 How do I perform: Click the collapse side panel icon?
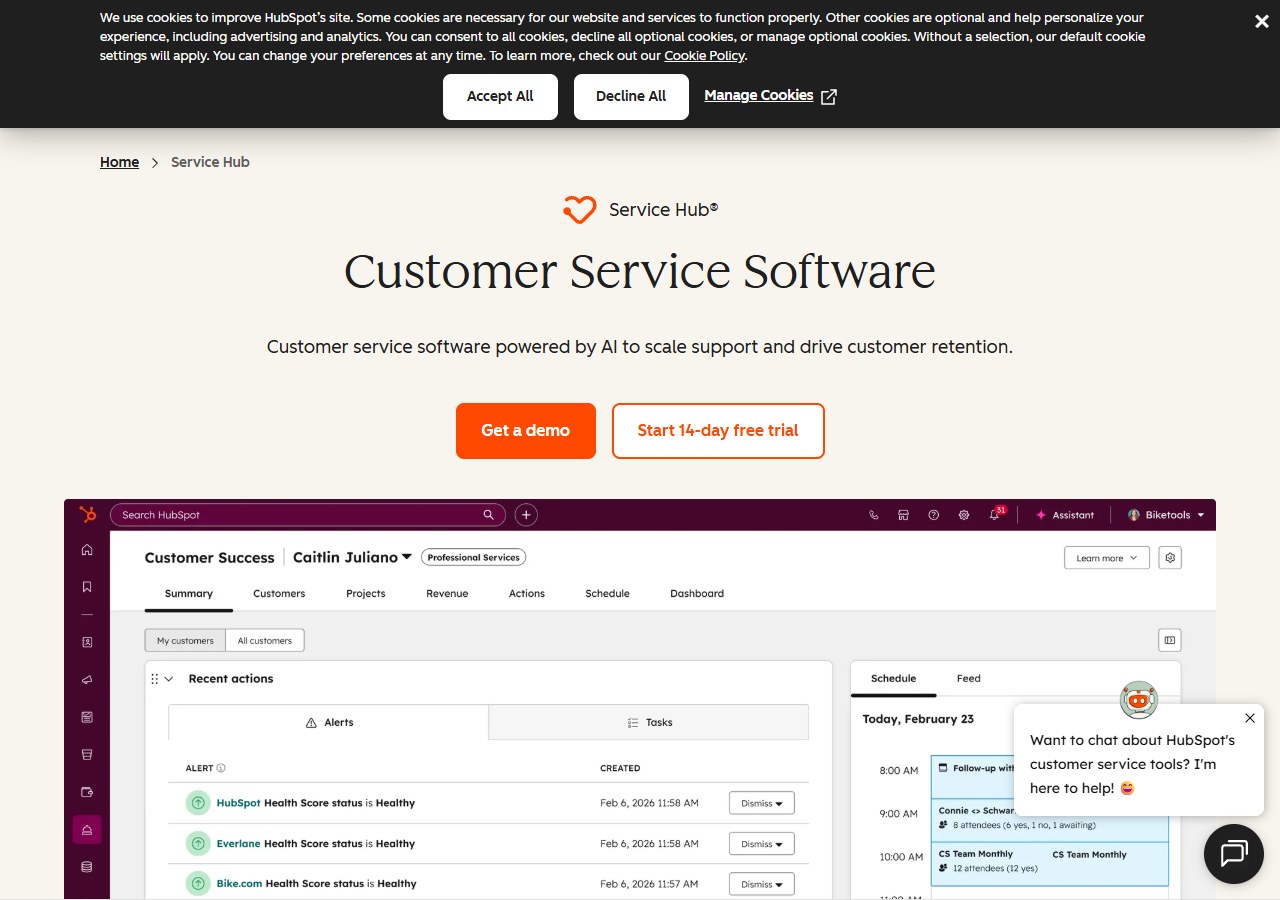point(1169,640)
